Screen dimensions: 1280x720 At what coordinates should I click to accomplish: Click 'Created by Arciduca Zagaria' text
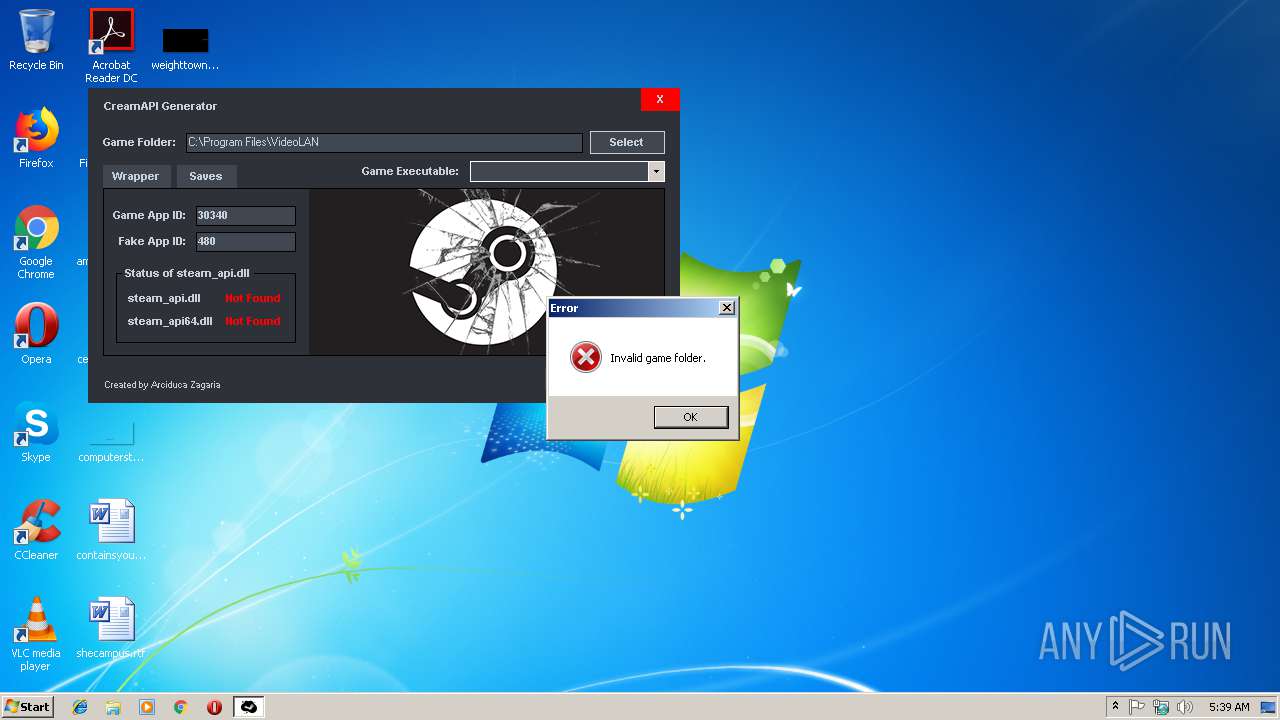click(x=162, y=385)
